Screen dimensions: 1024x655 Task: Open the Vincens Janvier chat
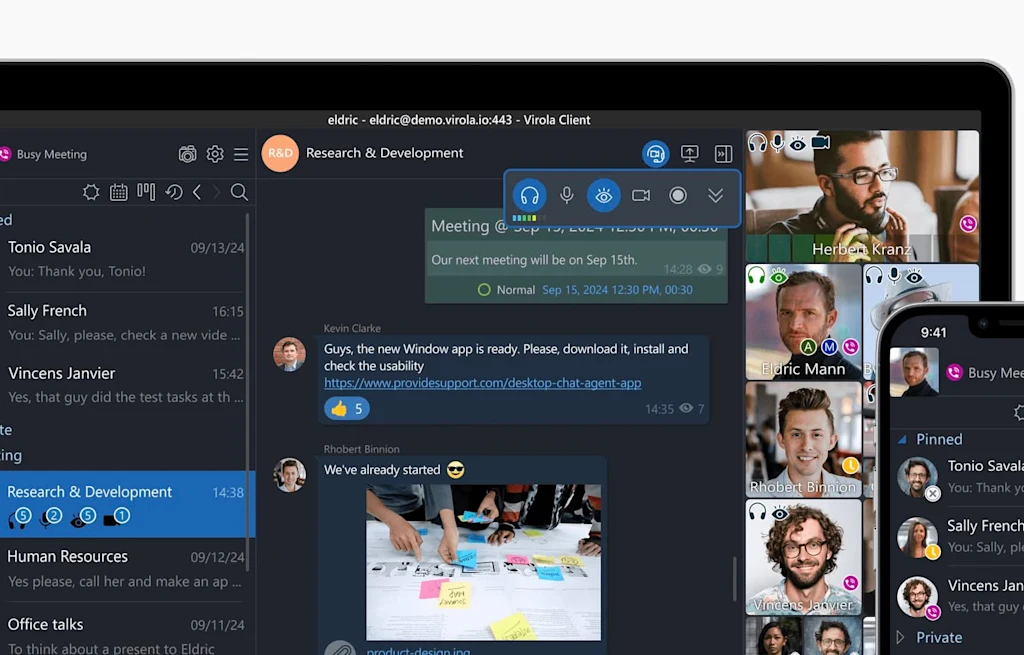pyautogui.click(x=124, y=385)
